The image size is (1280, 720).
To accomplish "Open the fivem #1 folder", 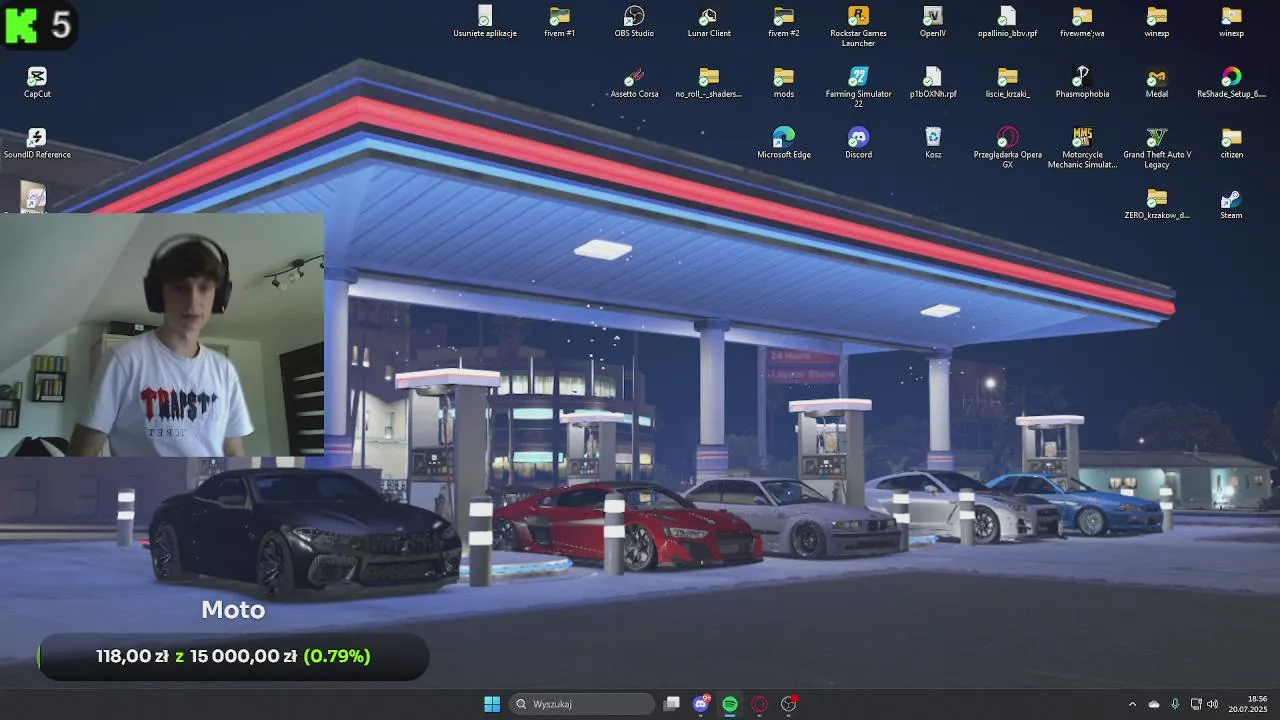I will pos(559,22).
